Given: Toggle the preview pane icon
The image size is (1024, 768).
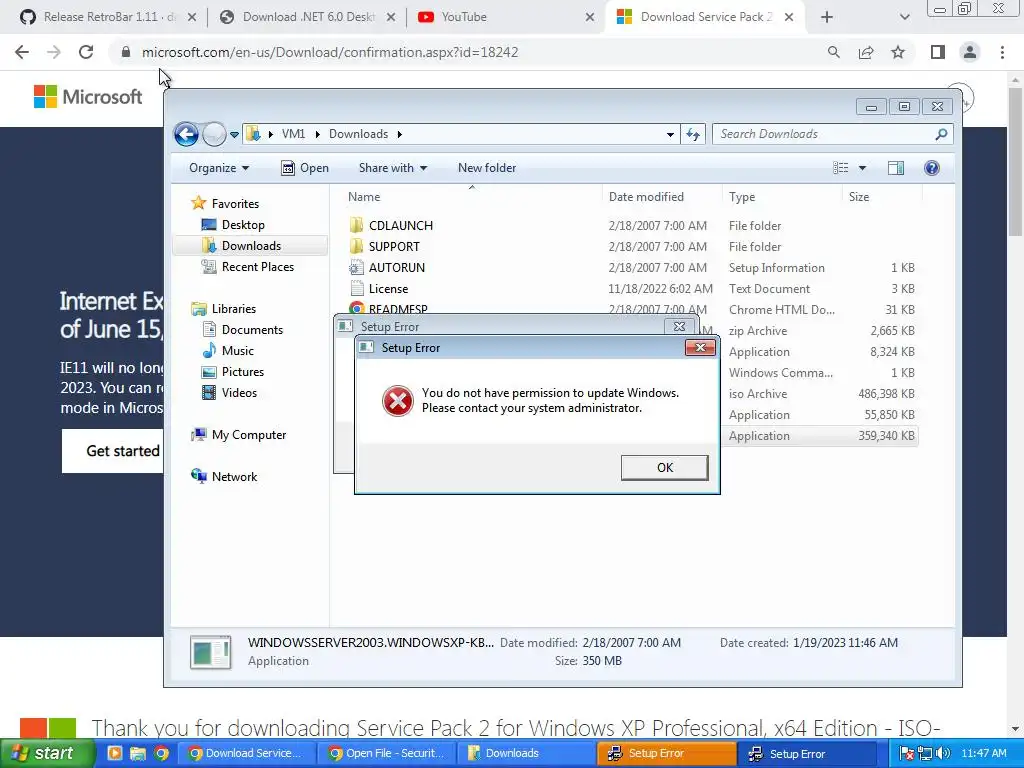Looking at the screenshot, I should coord(895,168).
